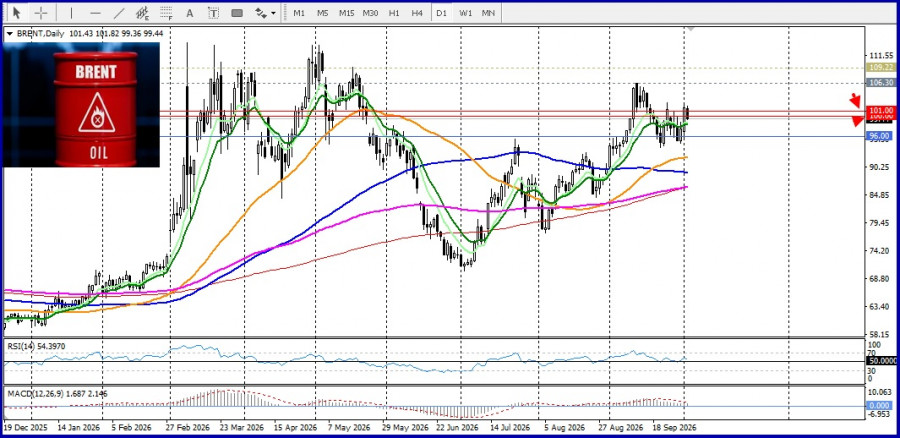This screenshot has height=438, width=900.
Task: Switch to M15 timeframe
Action: [x=346, y=13]
